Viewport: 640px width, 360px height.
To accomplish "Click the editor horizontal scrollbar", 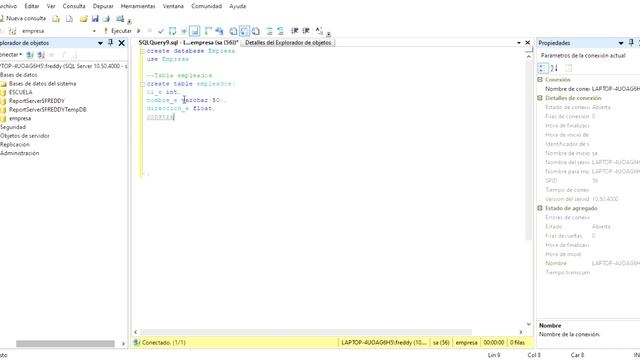I will coord(306,332).
